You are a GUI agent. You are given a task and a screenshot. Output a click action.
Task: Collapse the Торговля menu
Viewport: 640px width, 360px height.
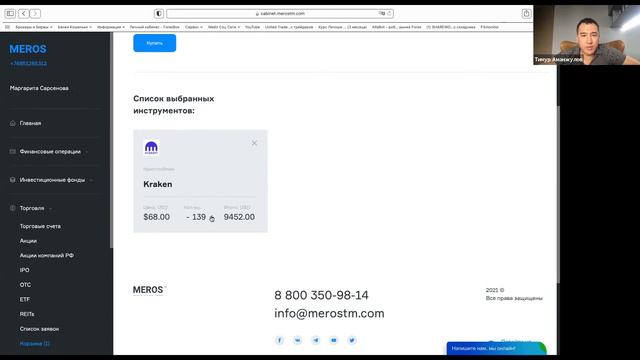pyautogui.click(x=32, y=208)
